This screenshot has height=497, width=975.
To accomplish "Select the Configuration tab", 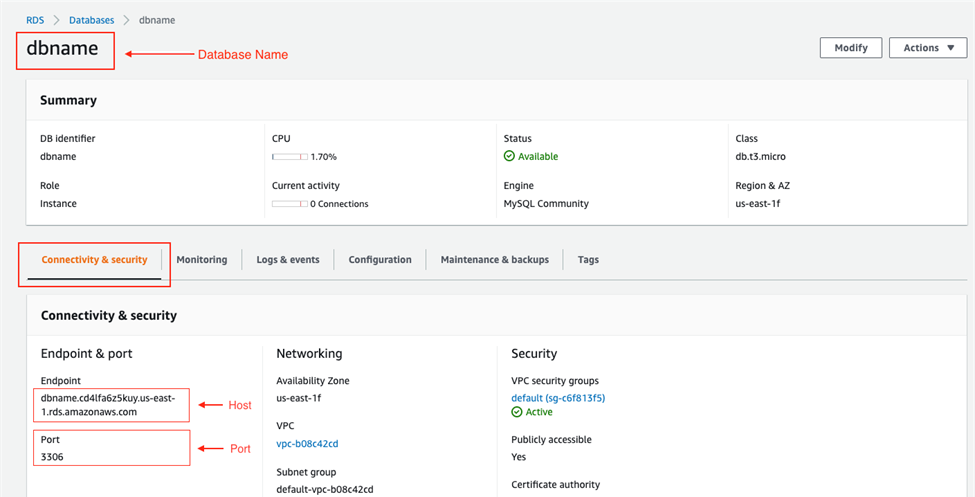I will pyautogui.click(x=380, y=260).
